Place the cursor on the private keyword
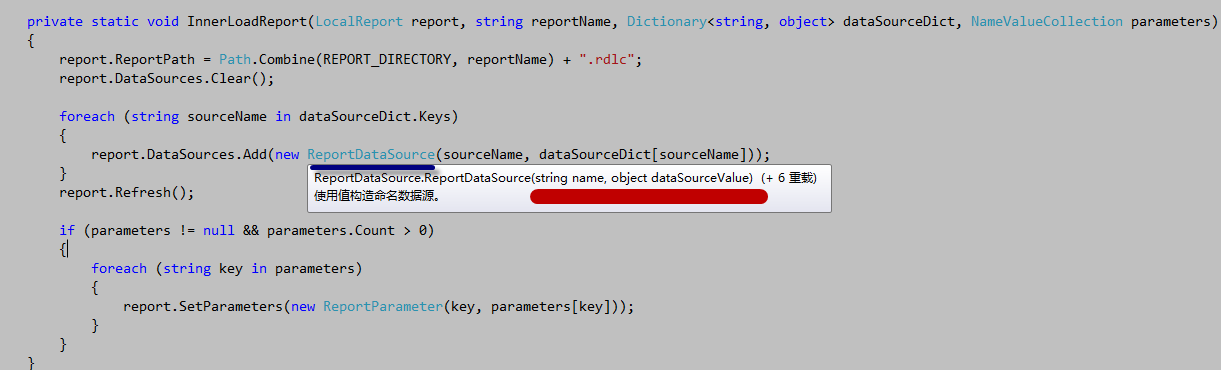This screenshot has width=1221, height=370. [55, 21]
